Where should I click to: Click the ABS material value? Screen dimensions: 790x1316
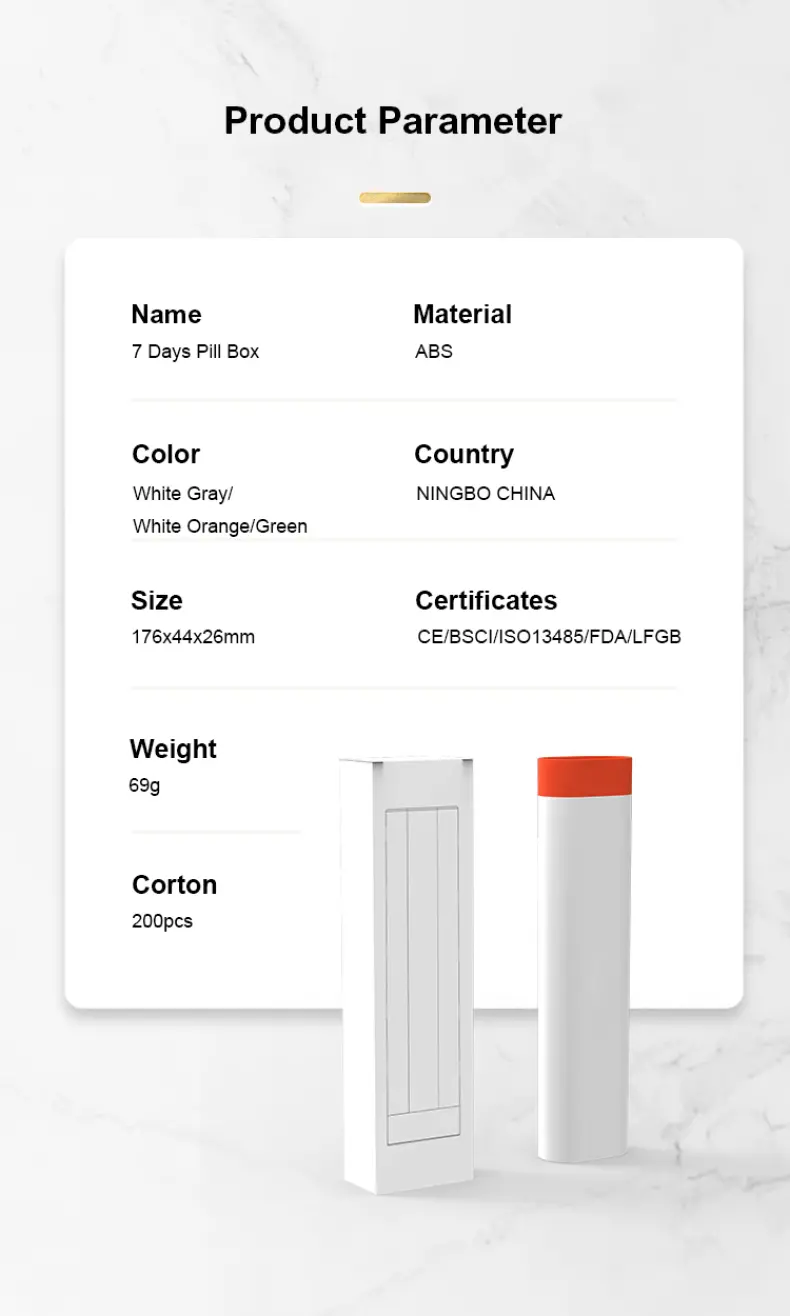434,352
